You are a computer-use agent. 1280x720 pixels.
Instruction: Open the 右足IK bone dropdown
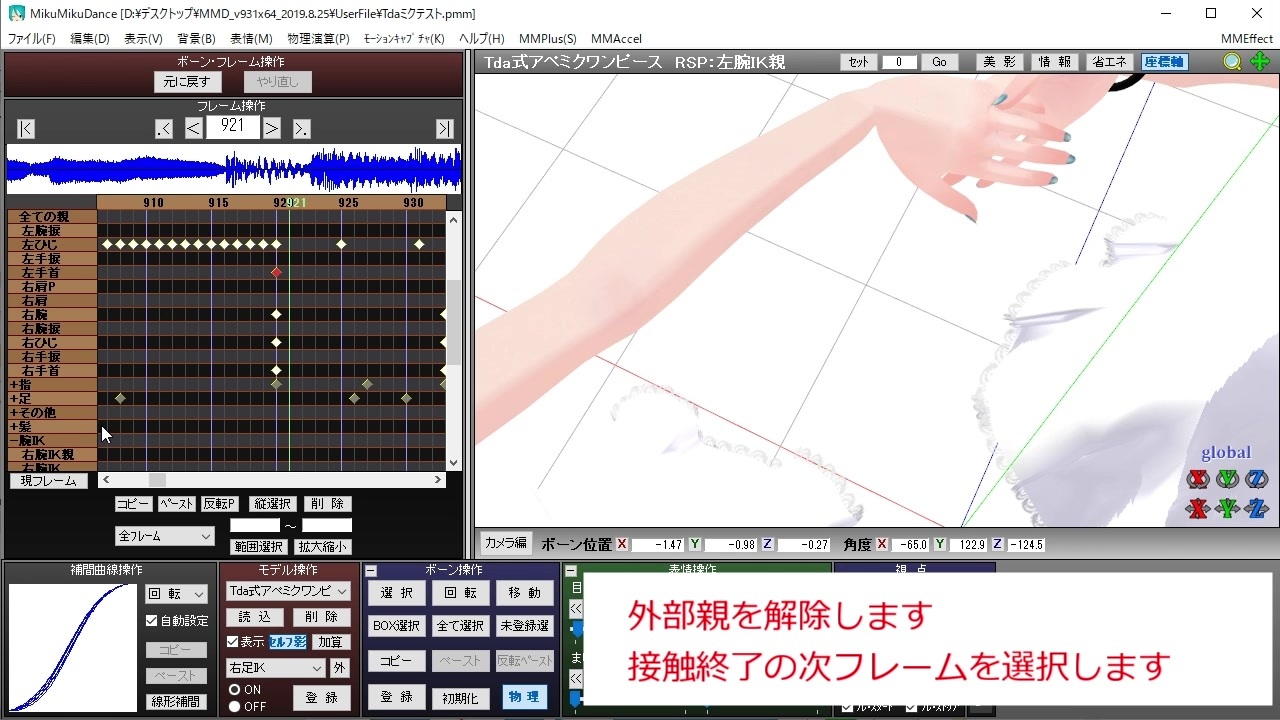pos(276,668)
